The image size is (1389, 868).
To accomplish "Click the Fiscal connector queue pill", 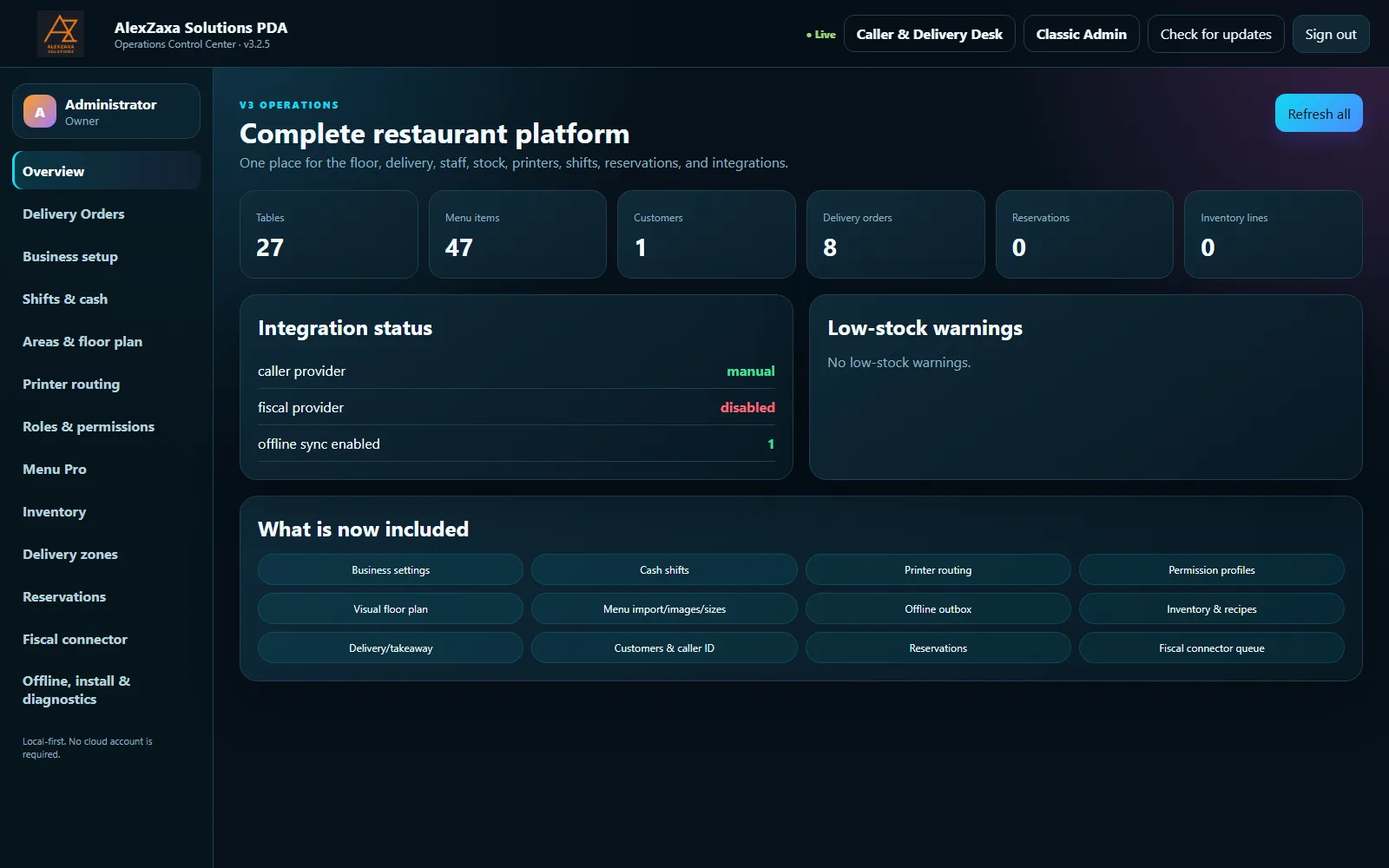I will [x=1212, y=648].
